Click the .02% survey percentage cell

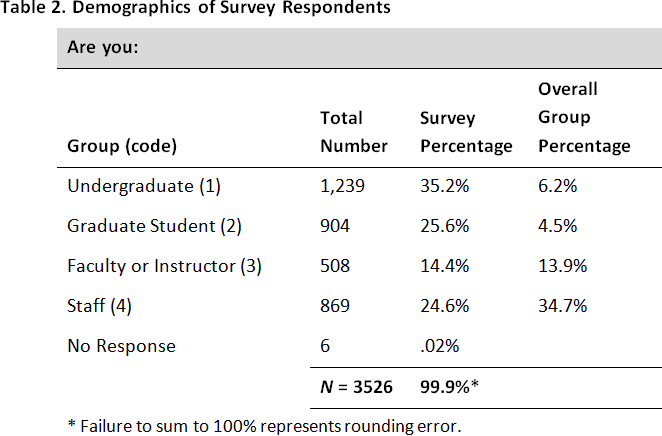coord(439,346)
